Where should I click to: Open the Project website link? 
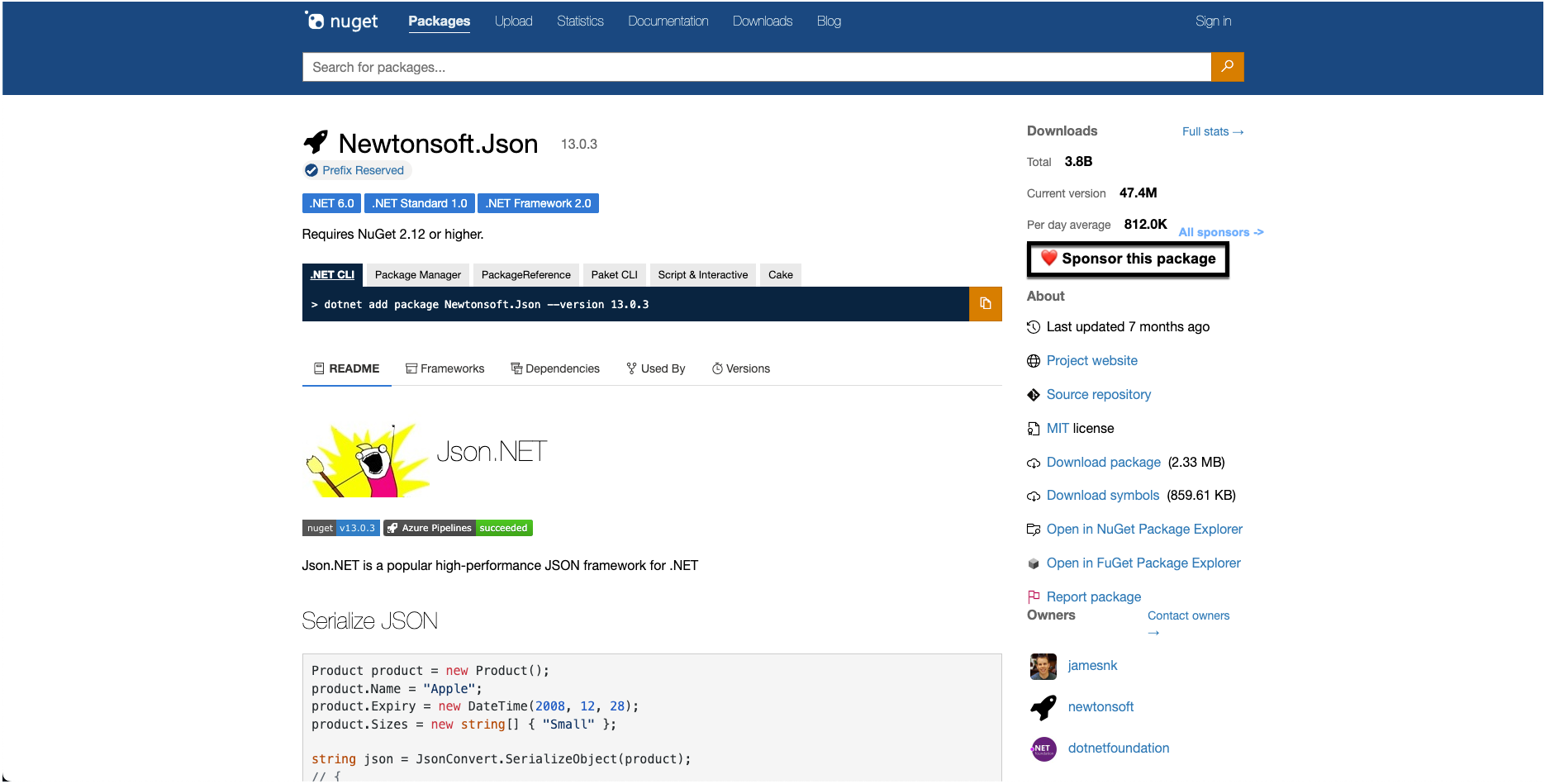point(1092,361)
